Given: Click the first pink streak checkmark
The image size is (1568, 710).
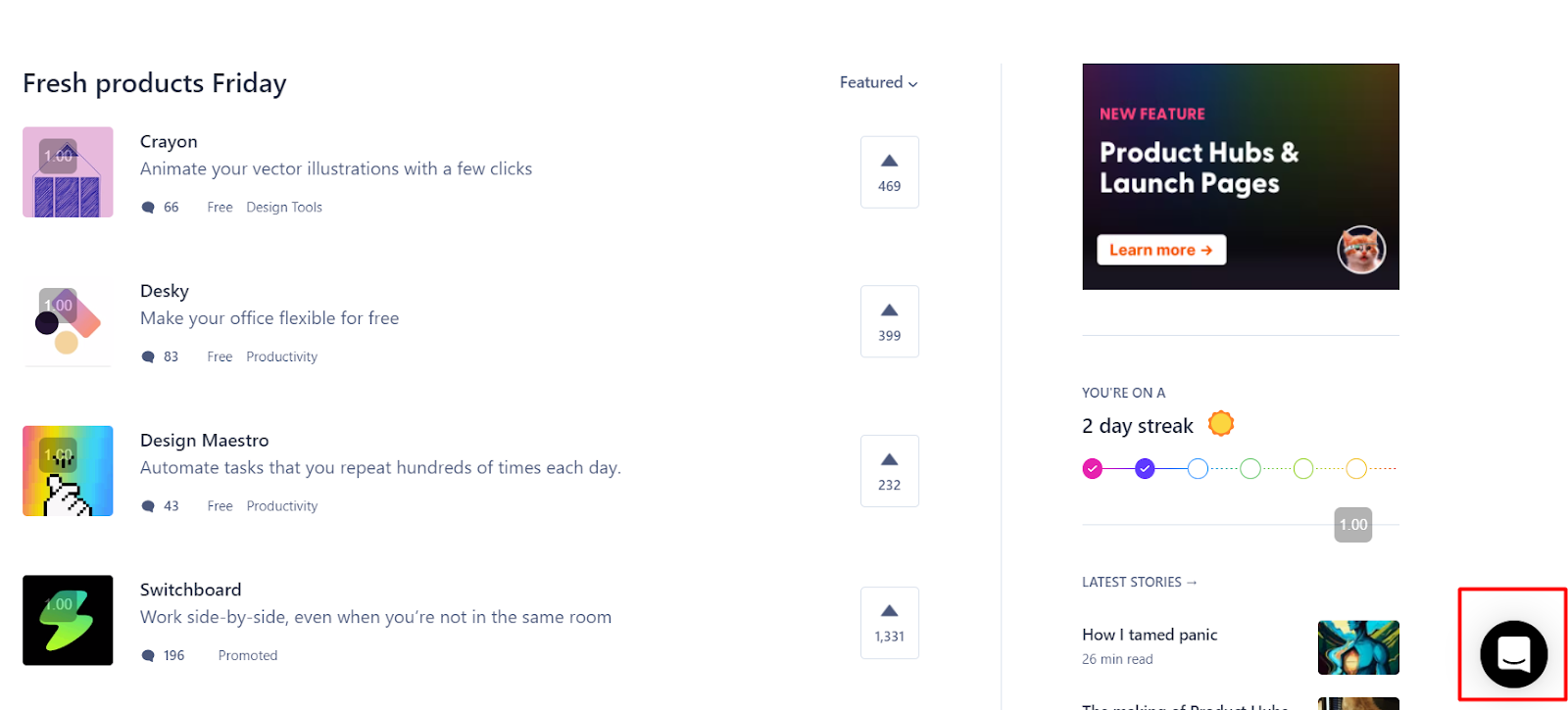Looking at the screenshot, I should tap(1093, 469).
